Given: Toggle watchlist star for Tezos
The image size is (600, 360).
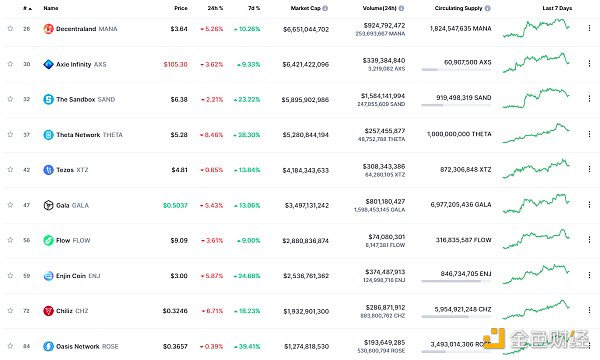Looking at the screenshot, I should [10, 169].
